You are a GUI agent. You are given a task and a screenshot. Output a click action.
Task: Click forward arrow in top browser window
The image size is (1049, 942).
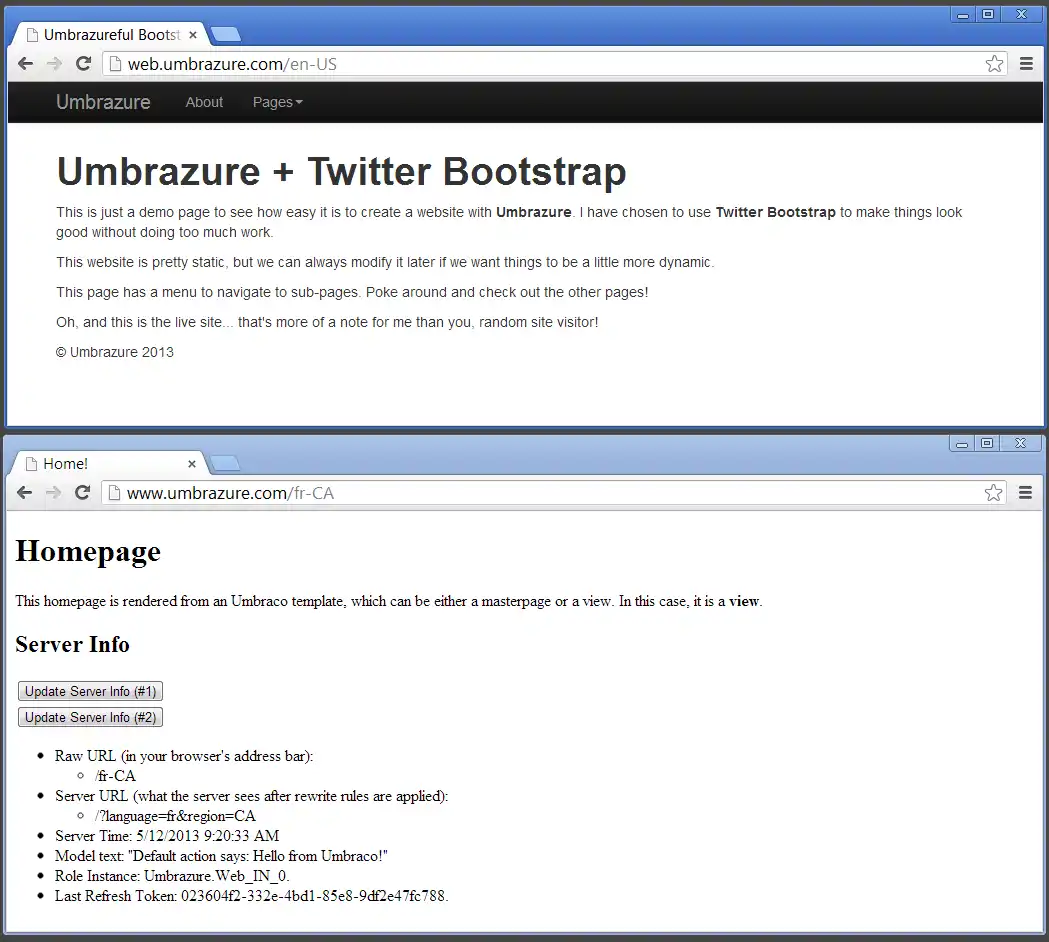point(54,64)
